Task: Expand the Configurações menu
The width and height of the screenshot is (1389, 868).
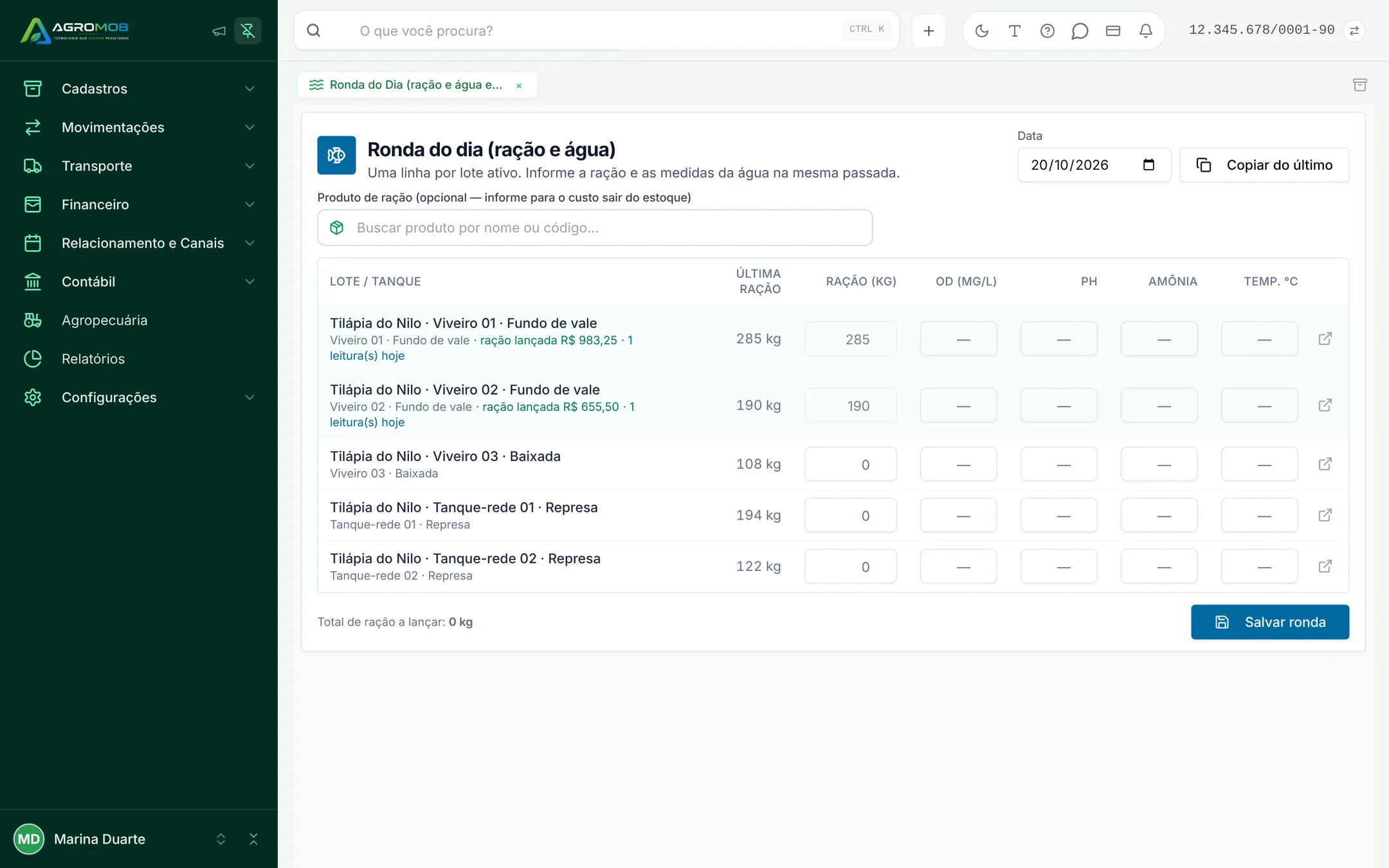Action: 139,397
